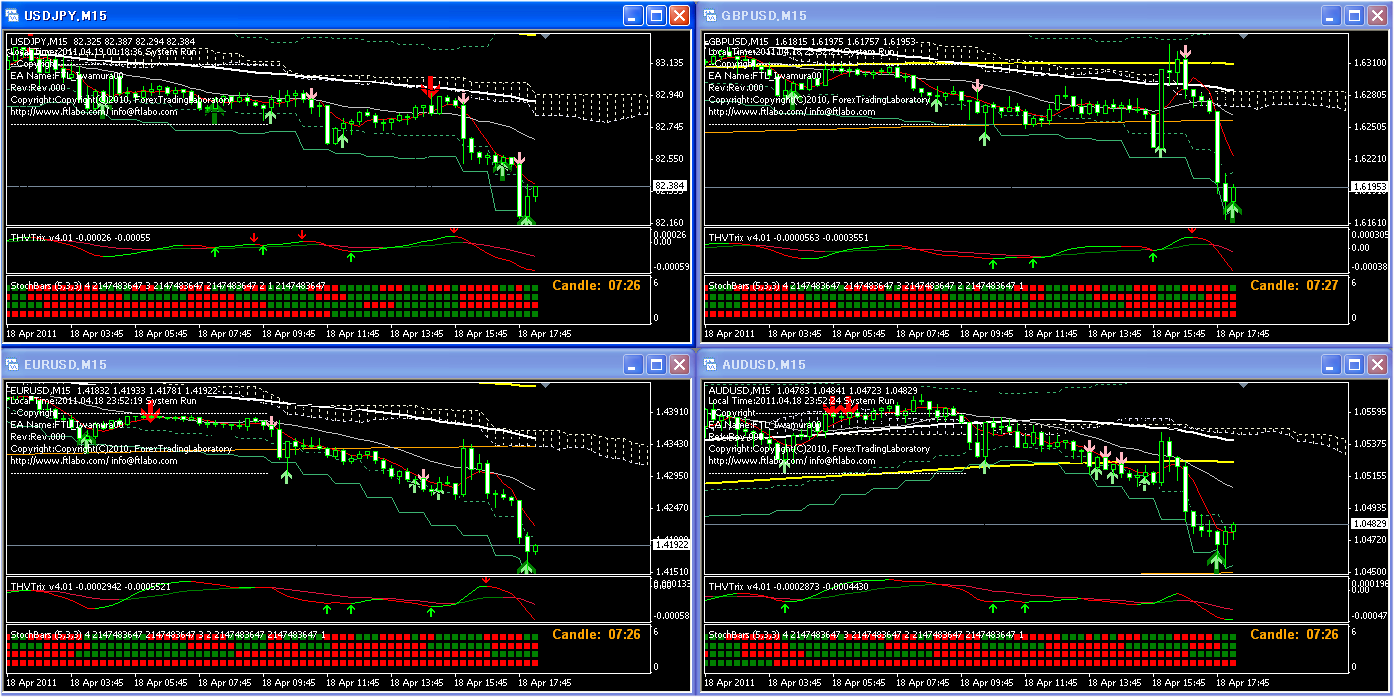Minimize the AUDUSD,M15 chart window
This screenshot has width=1394, height=697.
(1331, 364)
